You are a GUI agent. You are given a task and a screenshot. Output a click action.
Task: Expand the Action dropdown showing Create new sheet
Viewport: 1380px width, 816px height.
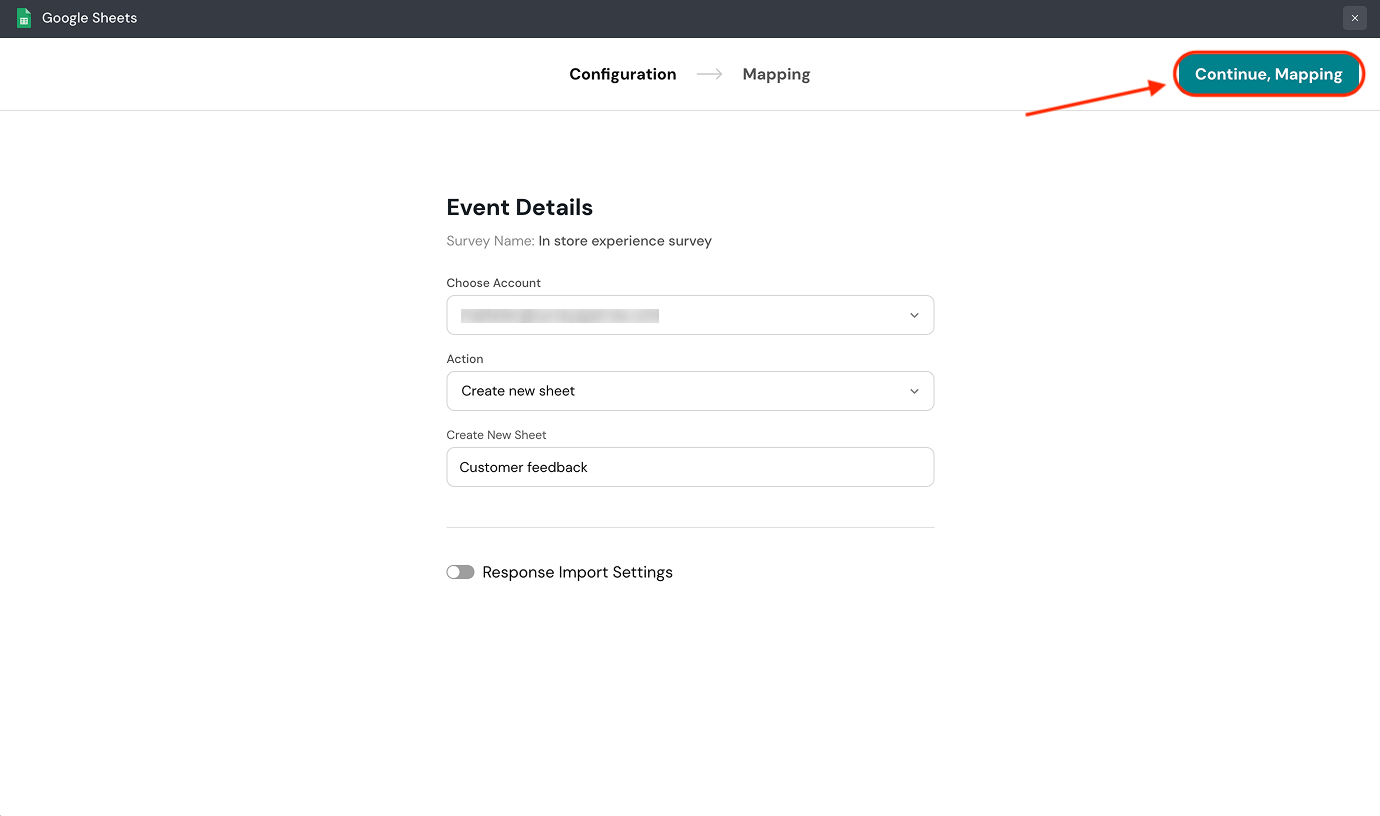pyautogui.click(x=690, y=391)
